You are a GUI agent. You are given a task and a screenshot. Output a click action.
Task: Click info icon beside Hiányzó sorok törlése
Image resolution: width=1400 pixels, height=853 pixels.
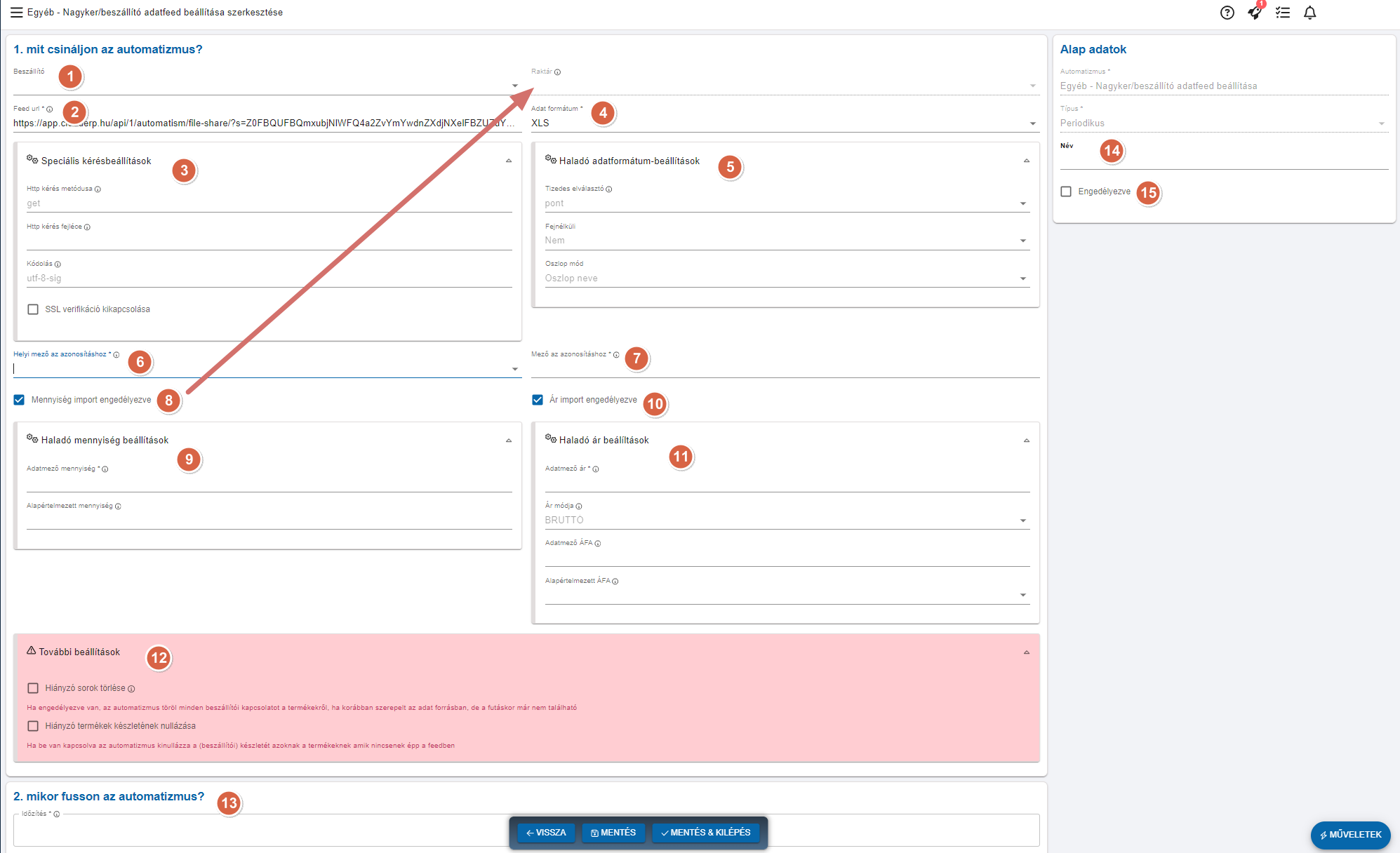click(131, 689)
